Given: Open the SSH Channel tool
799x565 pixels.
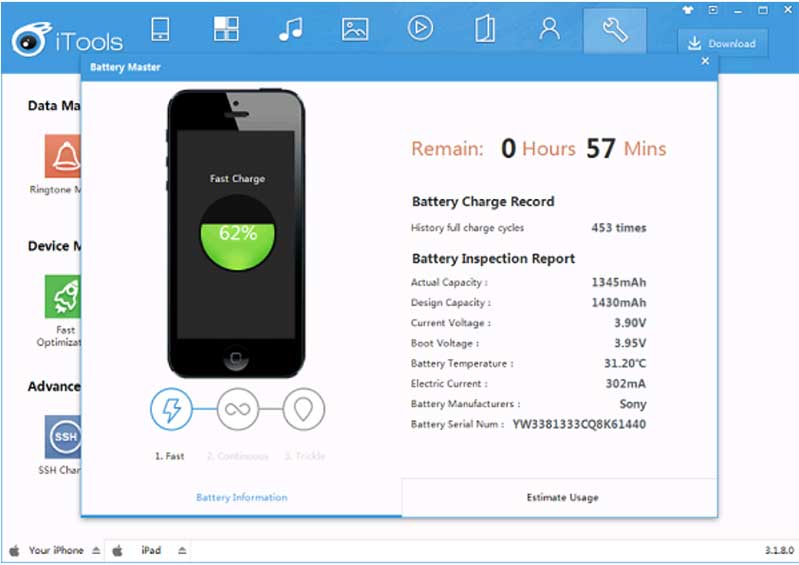Looking at the screenshot, I should point(62,437).
